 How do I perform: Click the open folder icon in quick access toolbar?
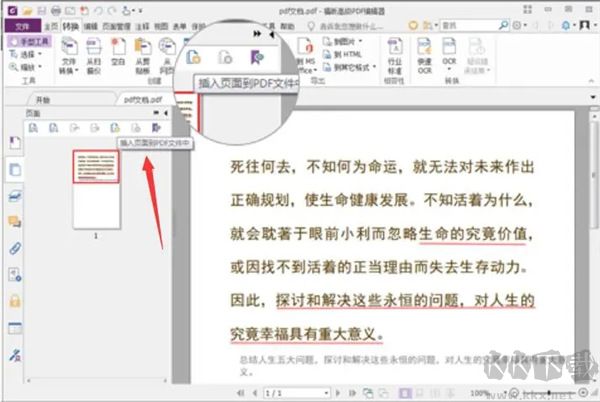[x=27, y=11]
